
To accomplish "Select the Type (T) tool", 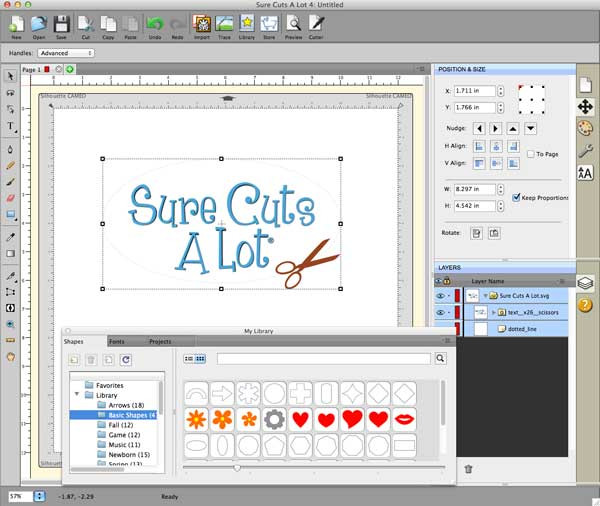I will coord(11,127).
